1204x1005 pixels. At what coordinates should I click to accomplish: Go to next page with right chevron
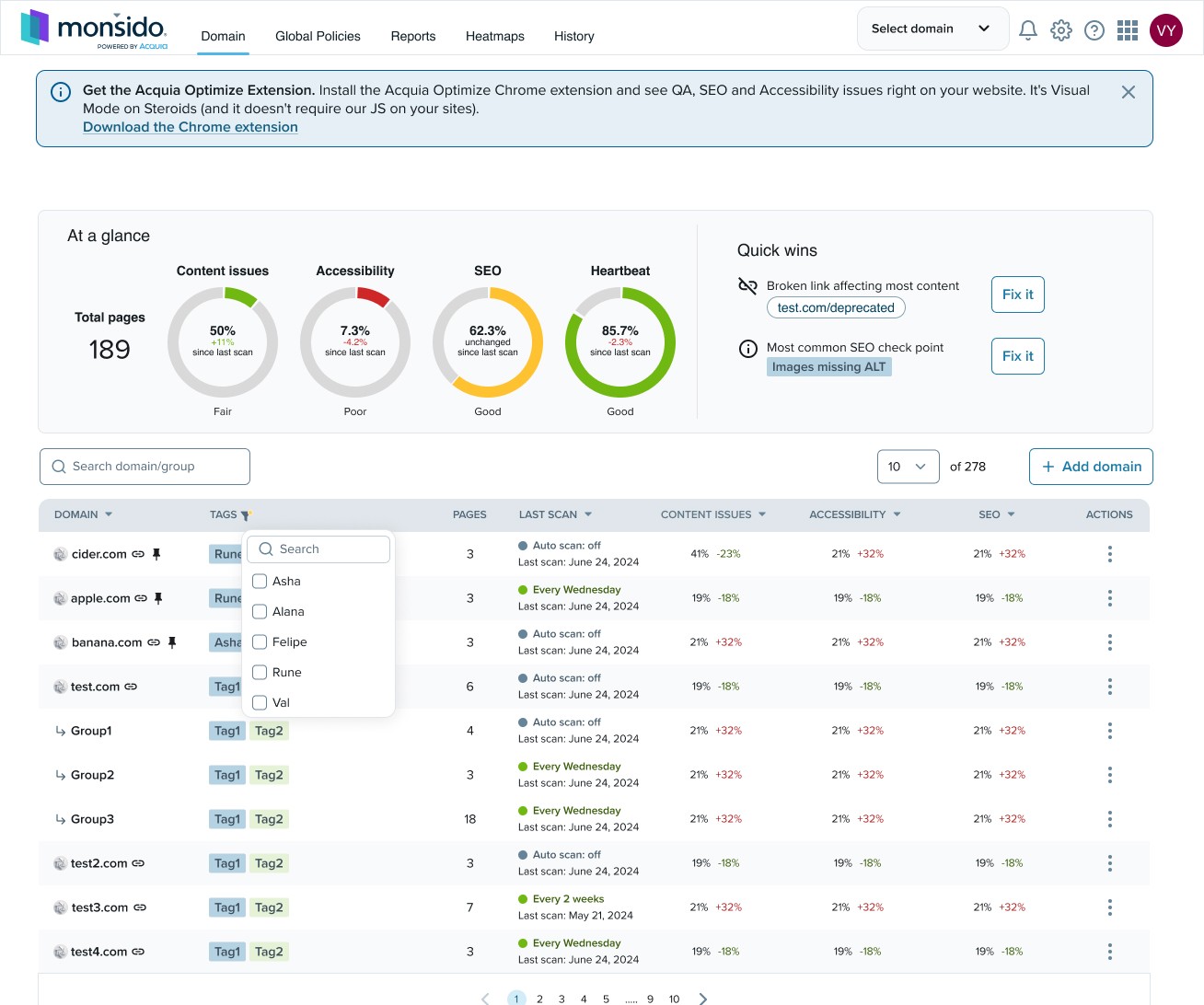(703, 999)
